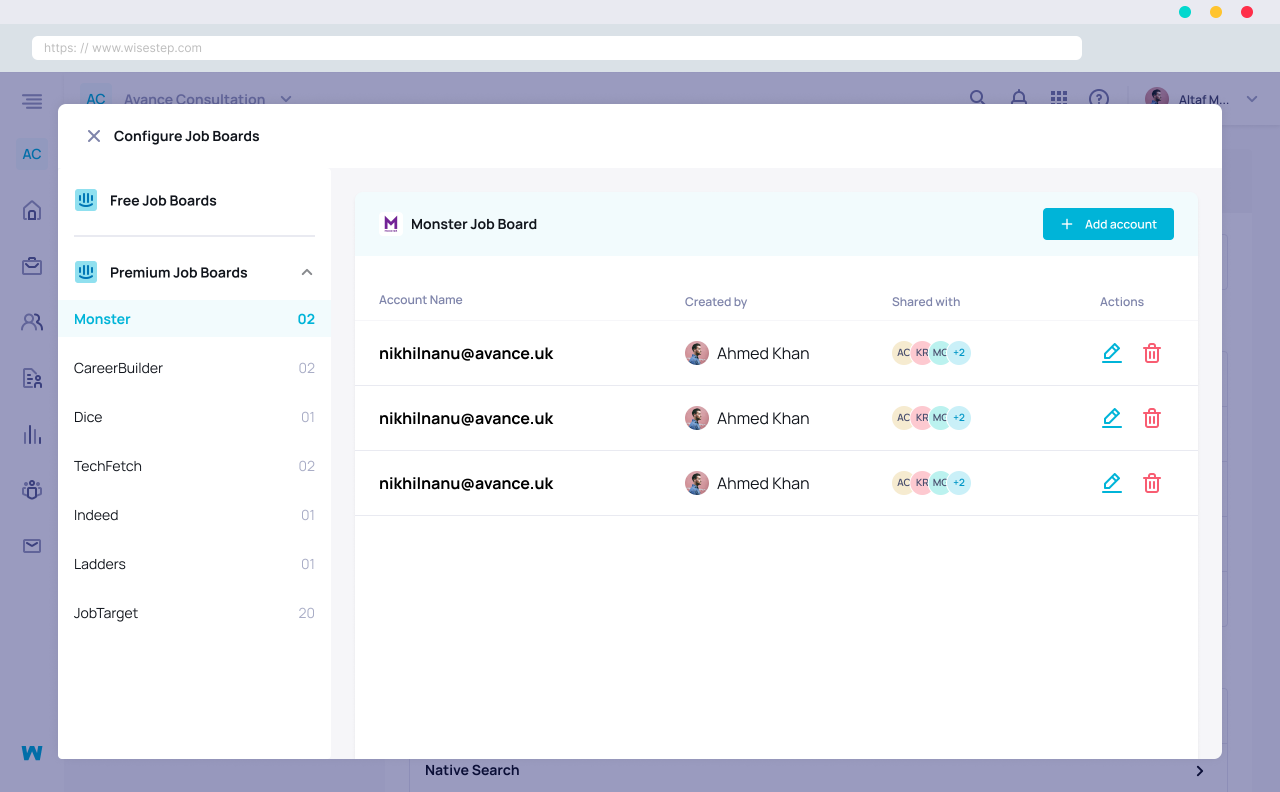
Task: Click Ahmed Khan avatar in second row
Action: [x=697, y=418]
